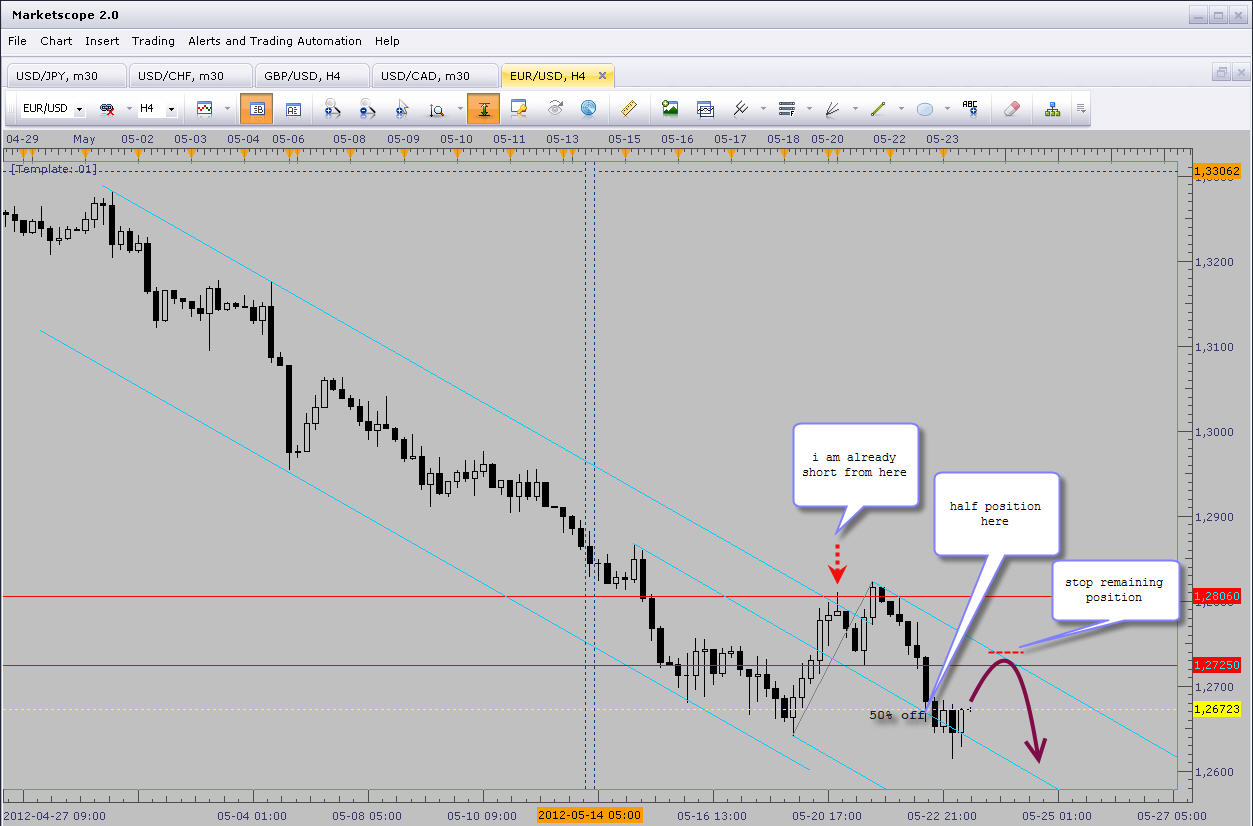1253x826 pixels.
Task: Toggle the ask price mode button
Action: [293, 108]
